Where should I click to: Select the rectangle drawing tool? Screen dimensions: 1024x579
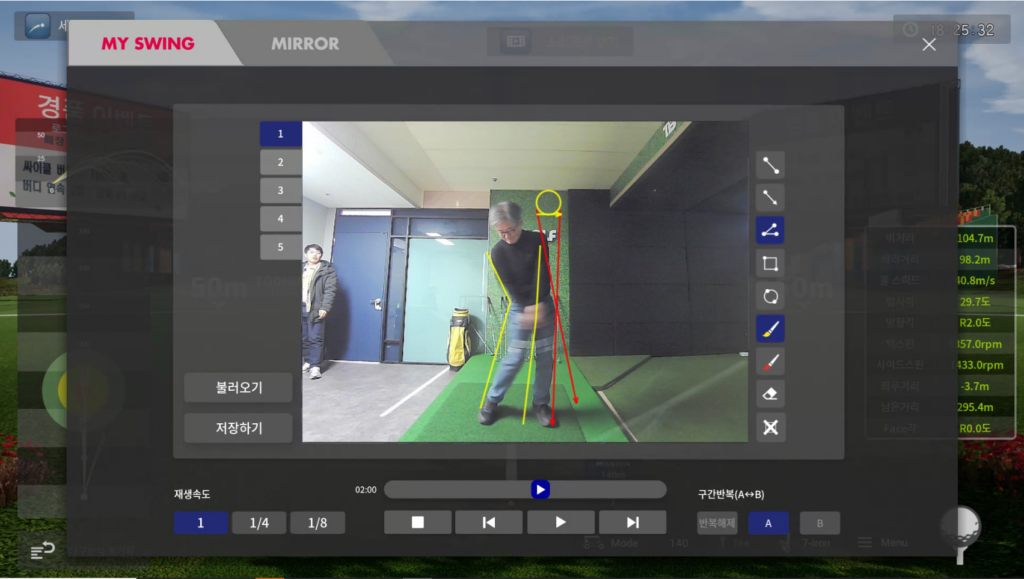770,264
